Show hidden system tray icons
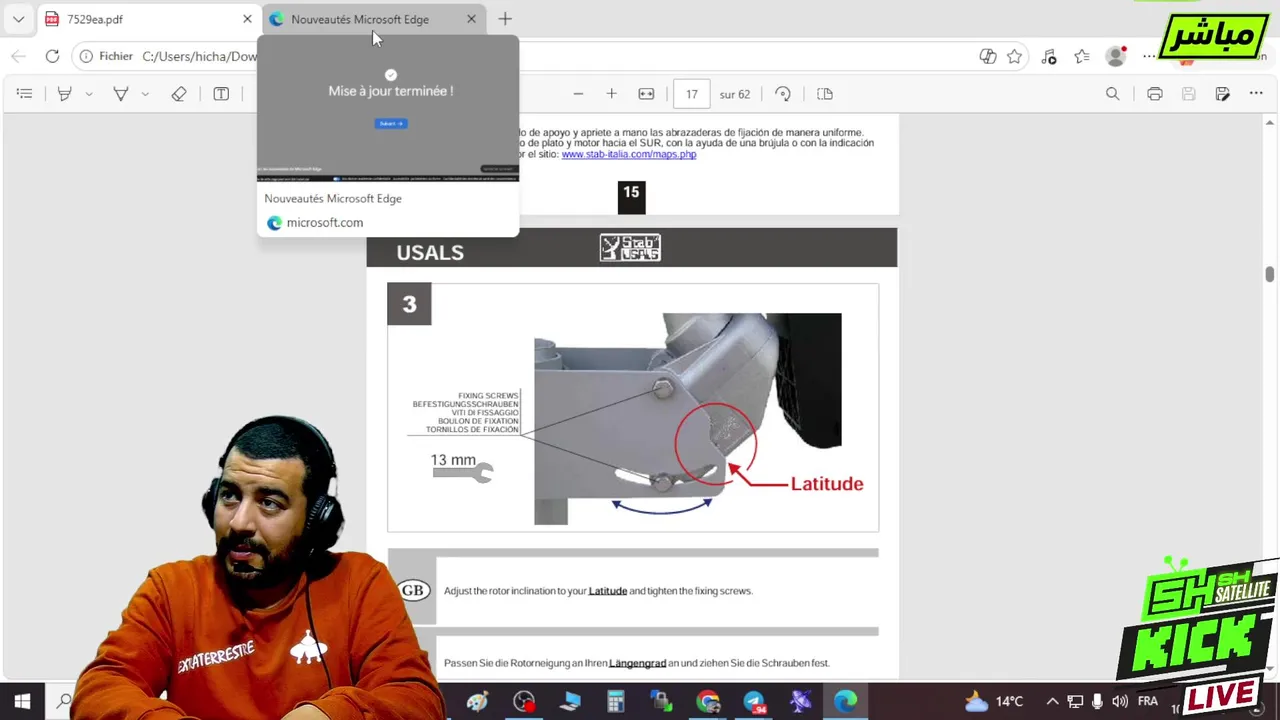Image resolution: width=1280 pixels, height=720 pixels. tap(1052, 702)
